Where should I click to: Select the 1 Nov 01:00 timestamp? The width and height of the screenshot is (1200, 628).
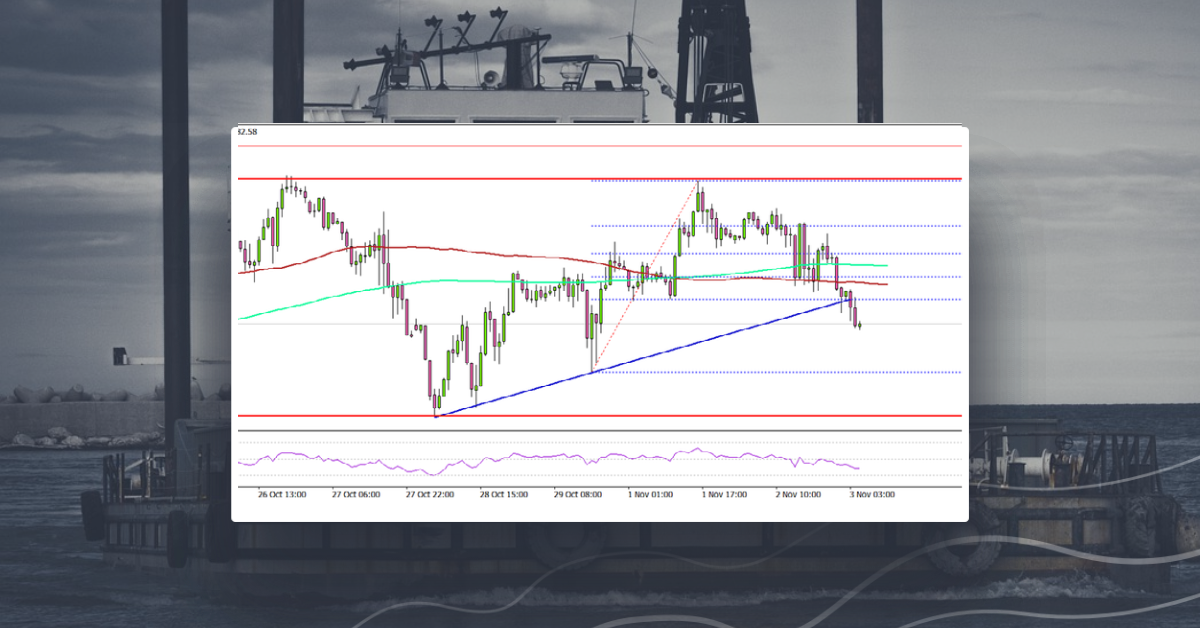pos(651,494)
